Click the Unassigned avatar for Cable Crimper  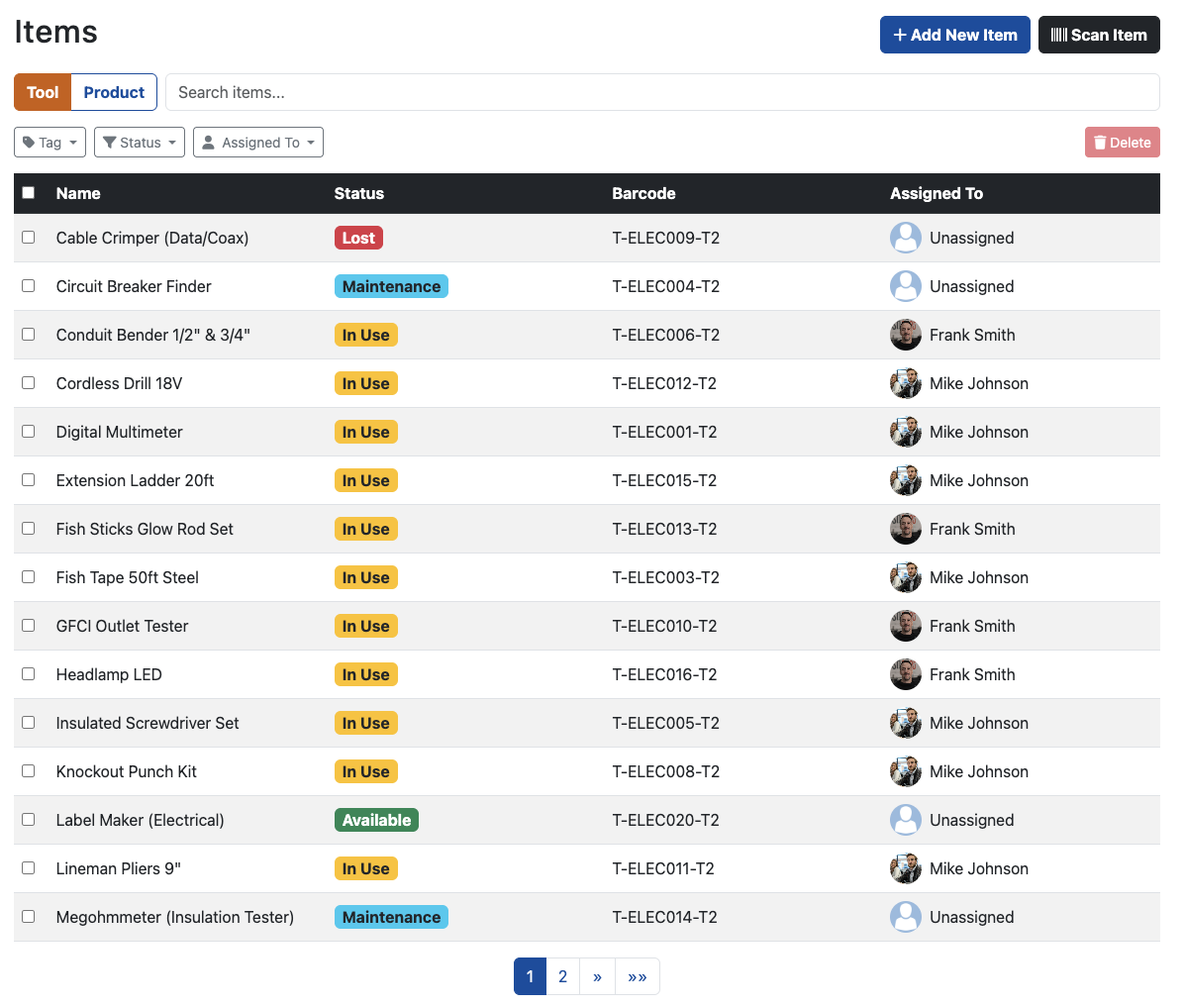(905, 238)
